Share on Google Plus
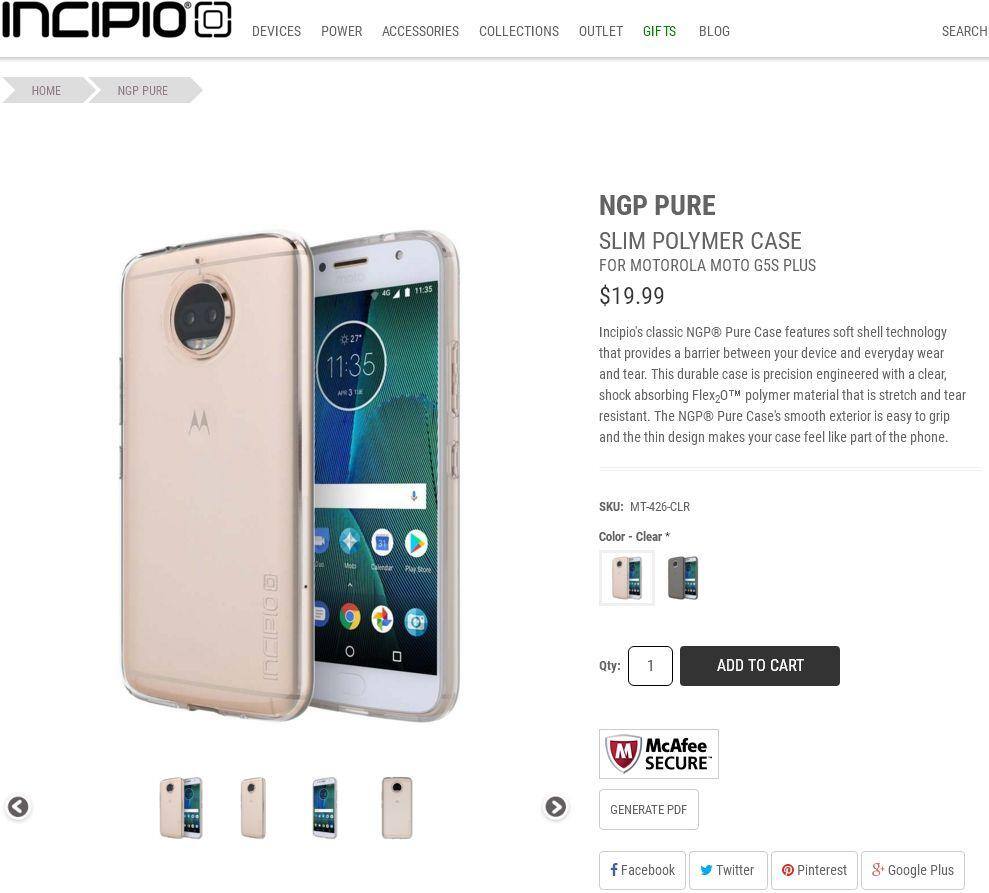Image resolution: width=989 pixels, height=893 pixels. pyautogui.click(x=913, y=870)
